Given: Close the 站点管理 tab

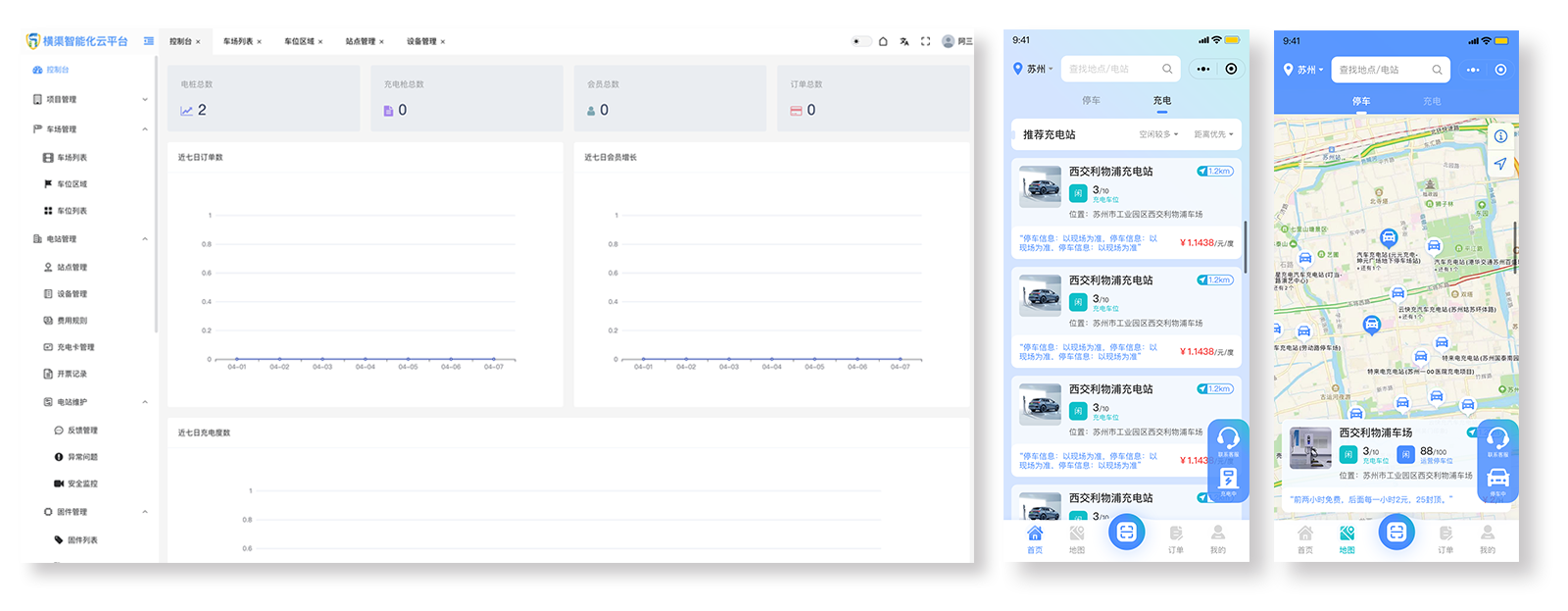Looking at the screenshot, I should point(381,42).
